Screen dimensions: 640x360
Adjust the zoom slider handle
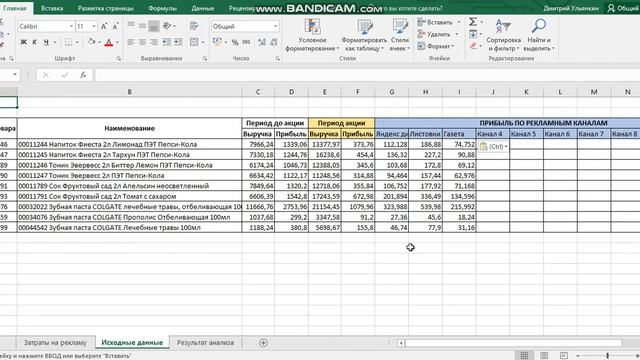click(x=607, y=356)
